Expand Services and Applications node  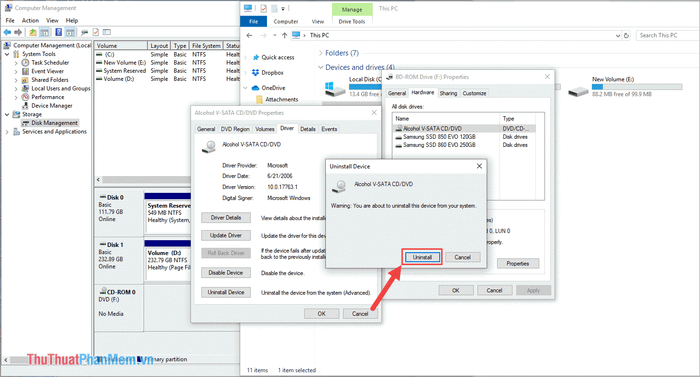tap(7, 132)
